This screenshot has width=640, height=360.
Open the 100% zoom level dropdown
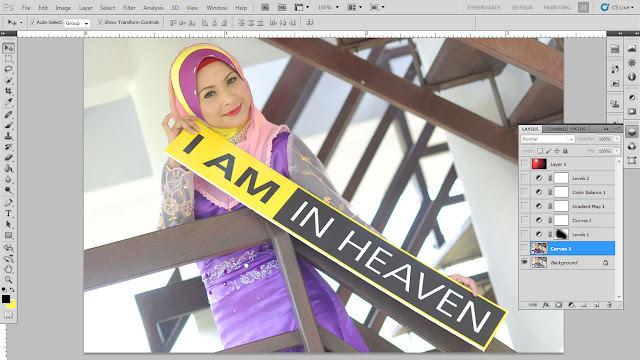329,7
